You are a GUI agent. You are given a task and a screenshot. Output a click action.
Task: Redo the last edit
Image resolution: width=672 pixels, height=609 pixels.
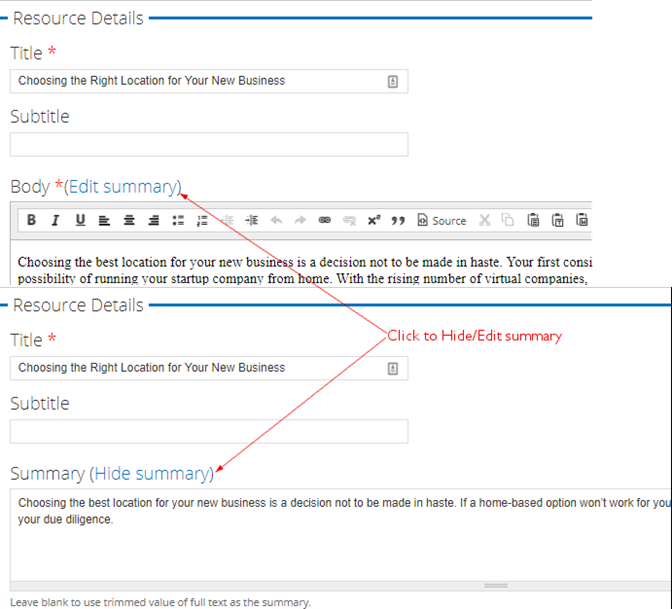[x=300, y=220]
